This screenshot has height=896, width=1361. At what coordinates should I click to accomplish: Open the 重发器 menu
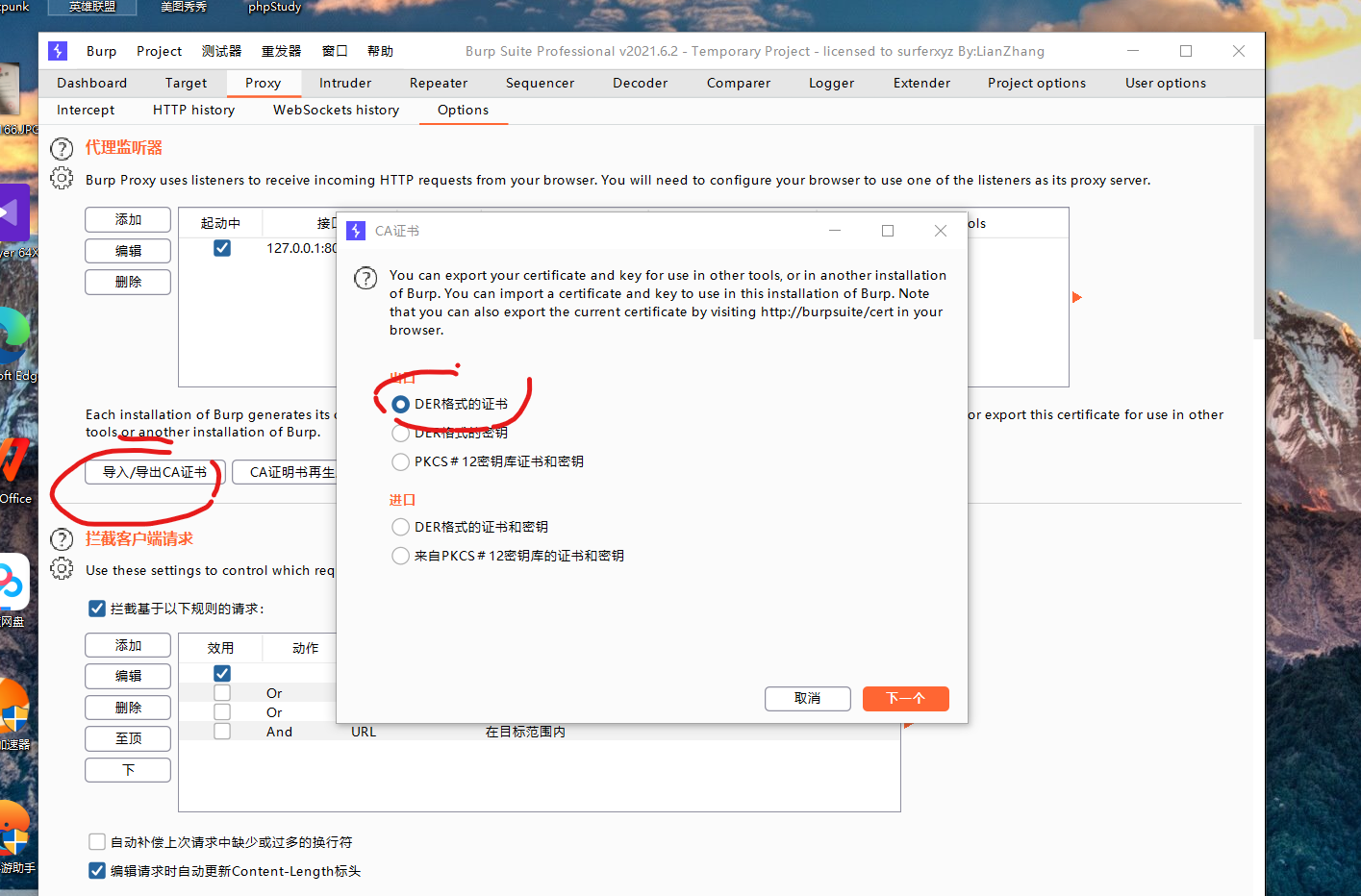[281, 51]
